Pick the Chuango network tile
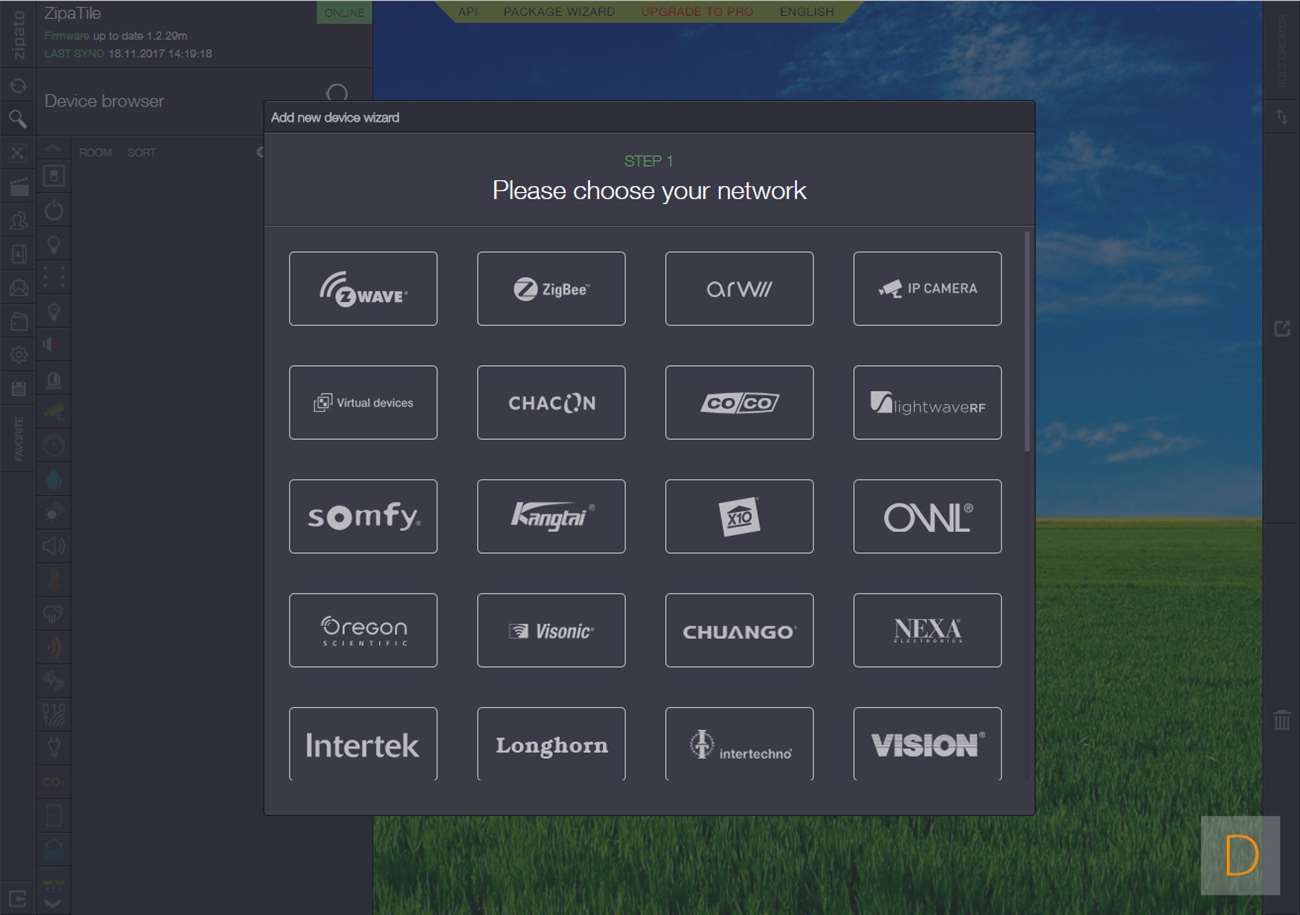 pos(739,630)
